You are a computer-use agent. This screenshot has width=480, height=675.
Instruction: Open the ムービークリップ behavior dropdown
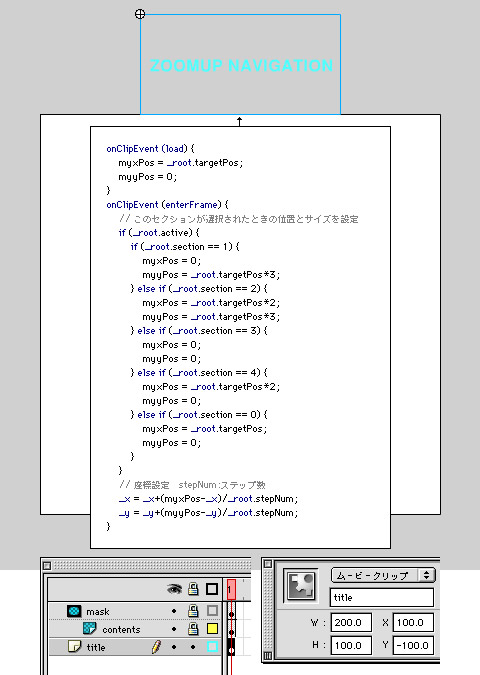(x=383, y=575)
